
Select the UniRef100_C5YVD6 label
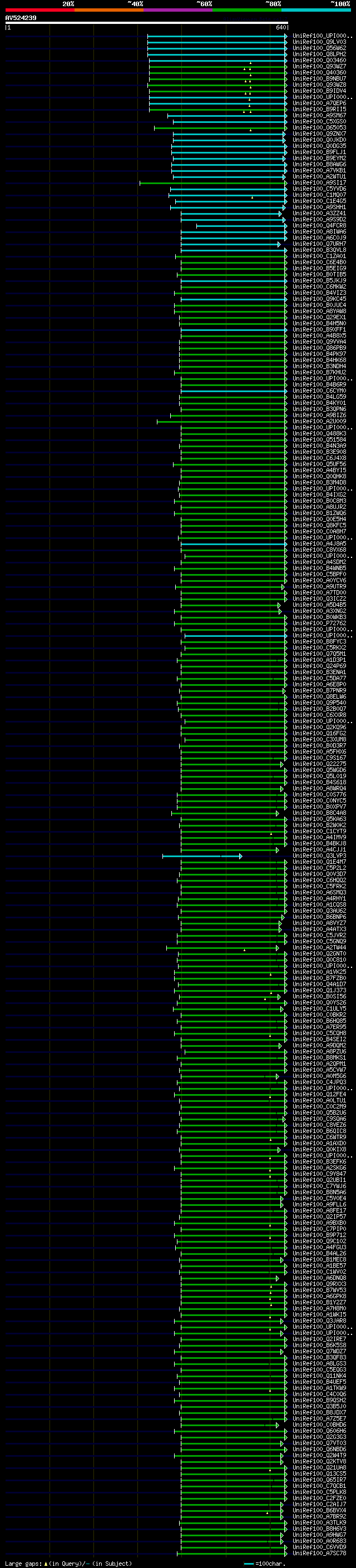319,189
